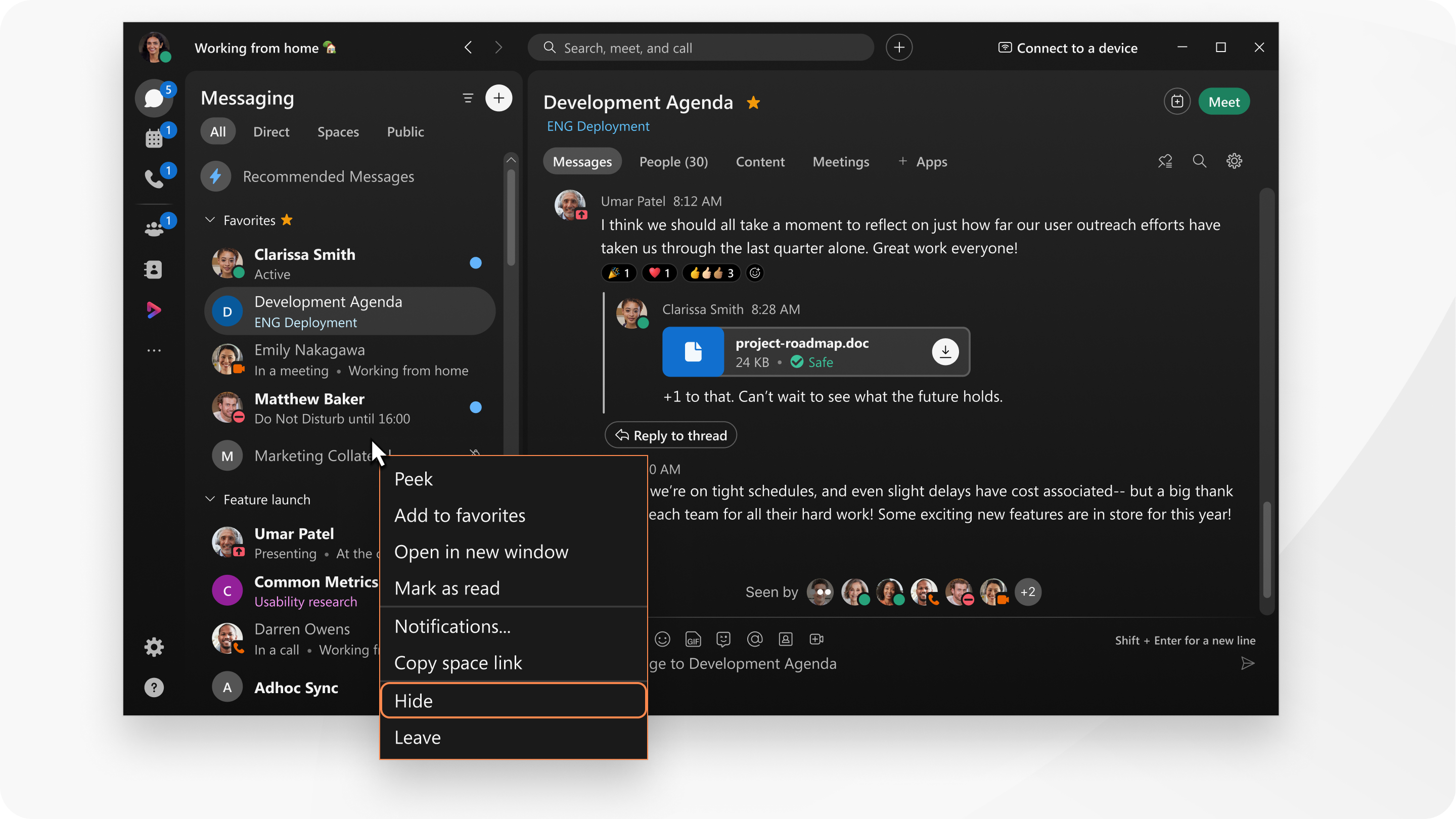Open the add image attachment icon
This screenshot has width=1456, height=819.
(x=787, y=639)
